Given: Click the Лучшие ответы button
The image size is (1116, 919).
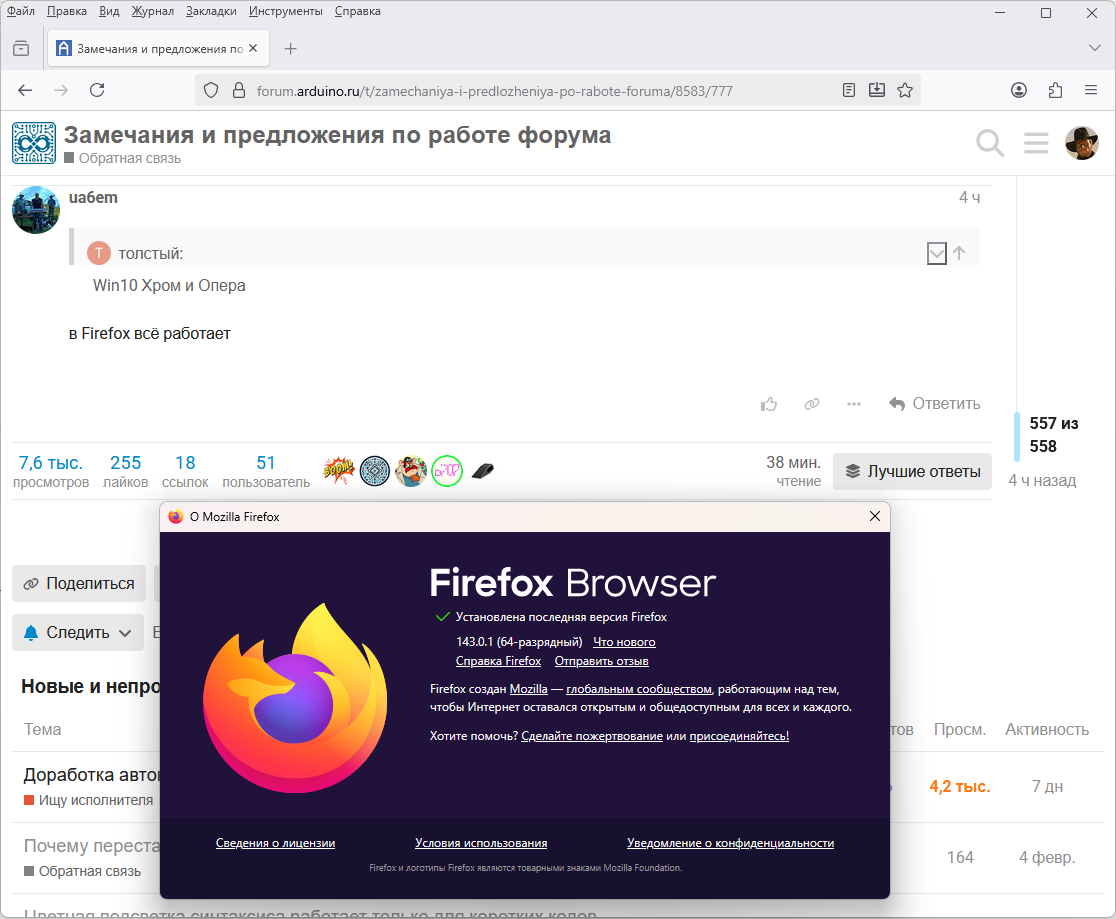Looking at the screenshot, I should click(912, 472).
